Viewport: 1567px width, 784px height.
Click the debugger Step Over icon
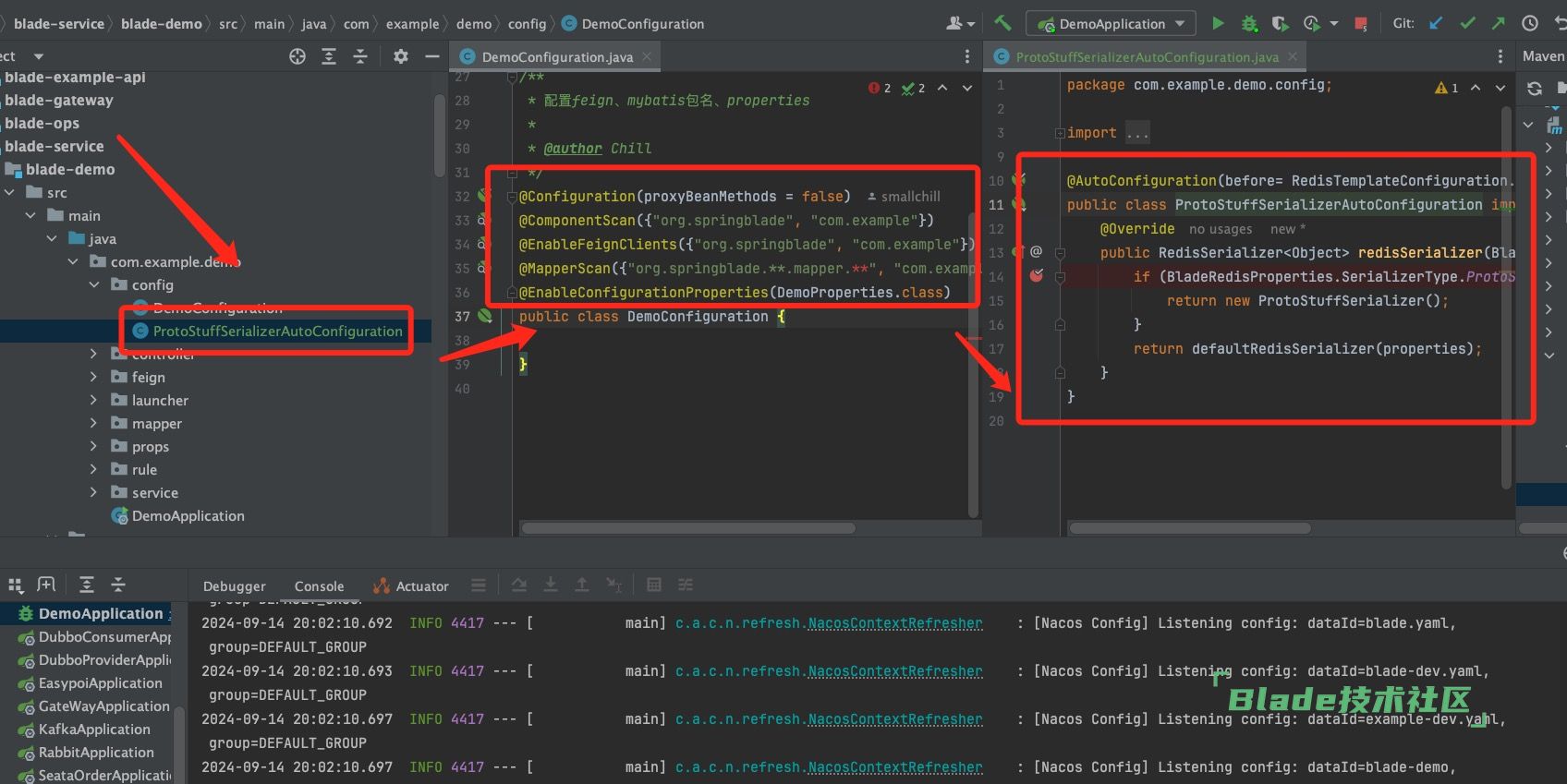point(519,585)
